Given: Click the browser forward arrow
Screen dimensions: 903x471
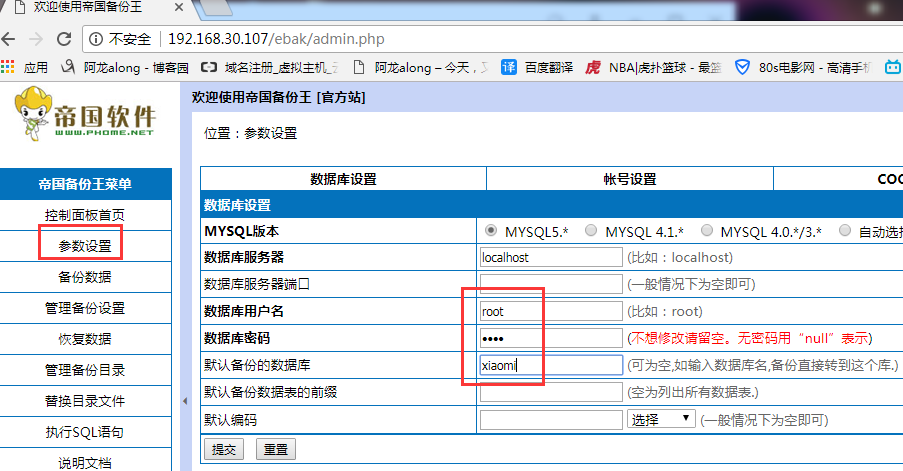Looking at the screenshot, I should tap(36, 39).
